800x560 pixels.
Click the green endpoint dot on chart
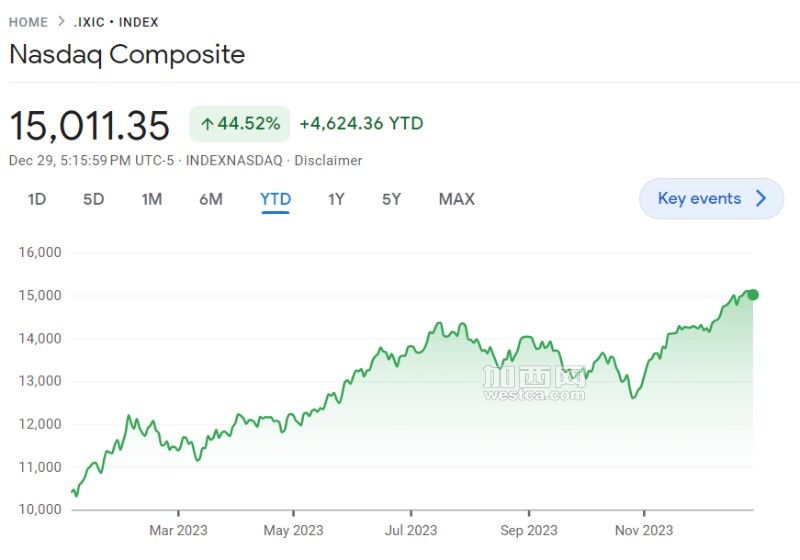[x=753, y=294]
